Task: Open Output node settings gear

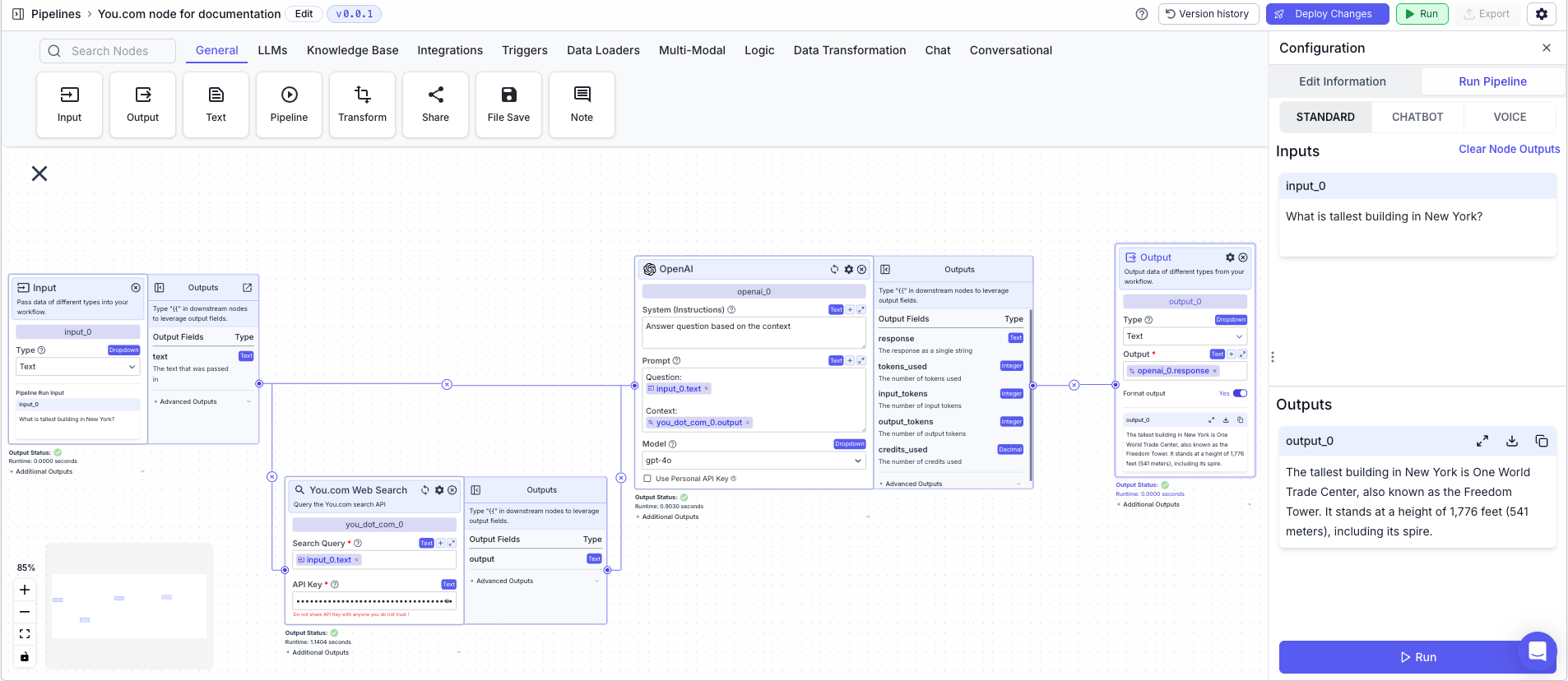Action: coord(1230,257)
